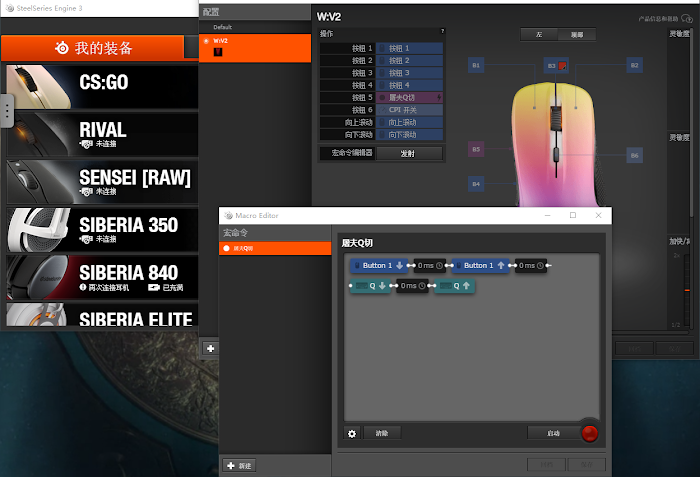Select the Q key press-down block
Image resolution: width=700 pixels, height=477 pixels.
[x=370, y=286]
